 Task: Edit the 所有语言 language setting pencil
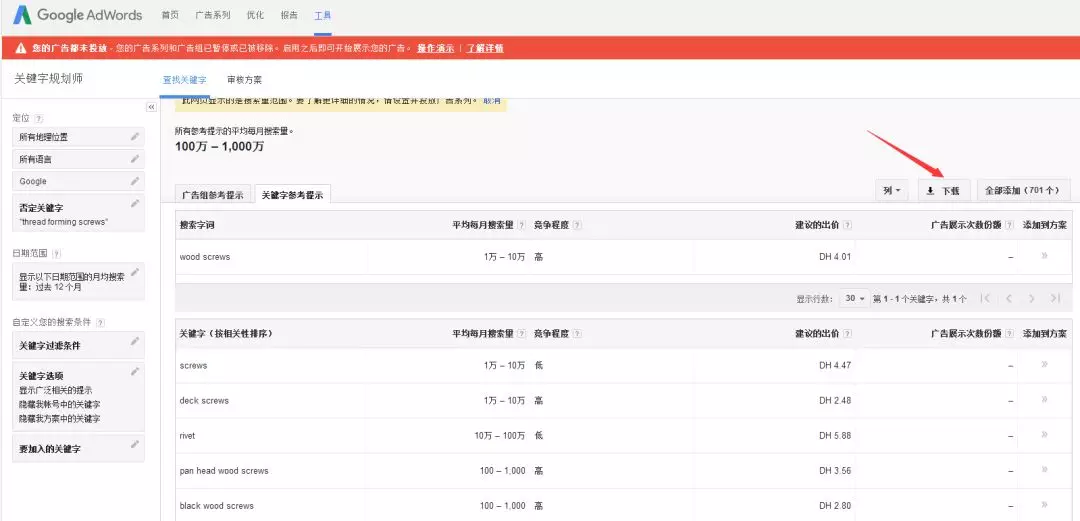(134, 158)
